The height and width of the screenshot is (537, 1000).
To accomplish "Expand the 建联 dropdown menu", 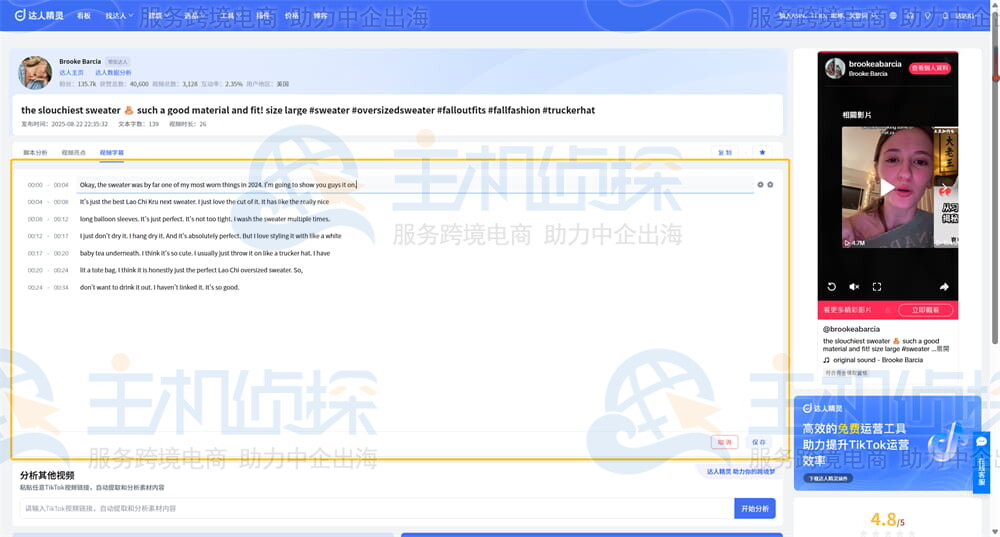I will pos(157,16).
